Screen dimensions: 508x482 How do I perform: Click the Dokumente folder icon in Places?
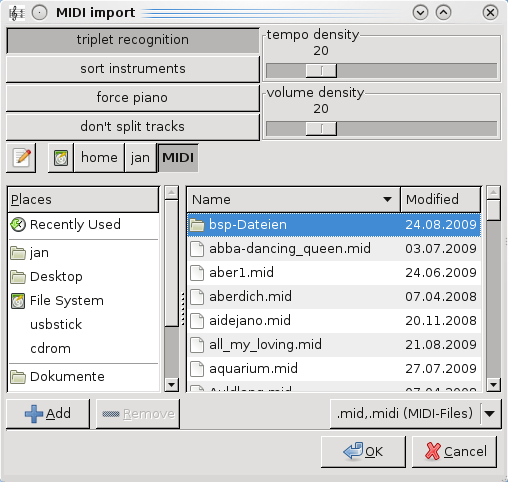18,377
